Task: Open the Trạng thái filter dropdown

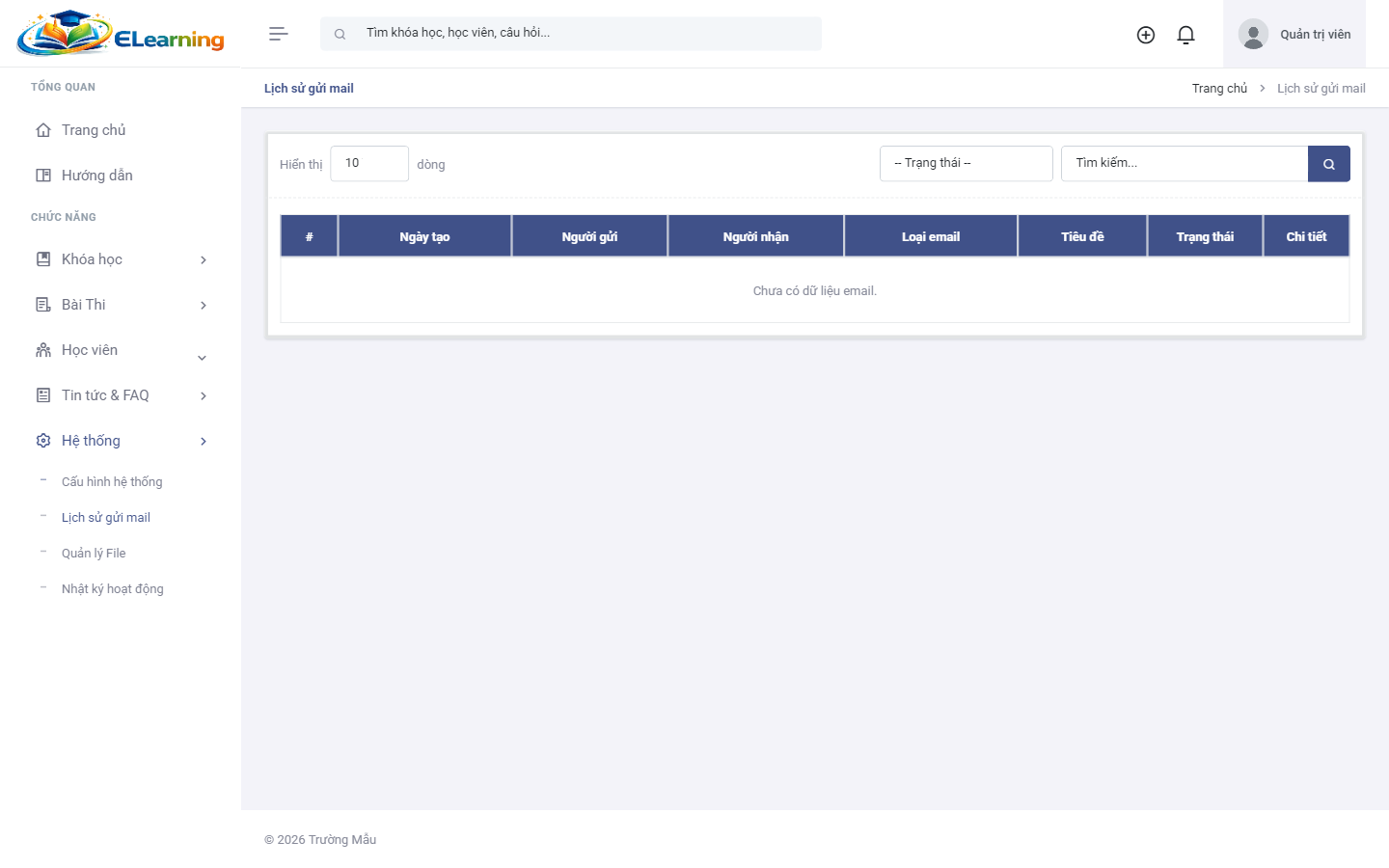Action: click(967, 164)
